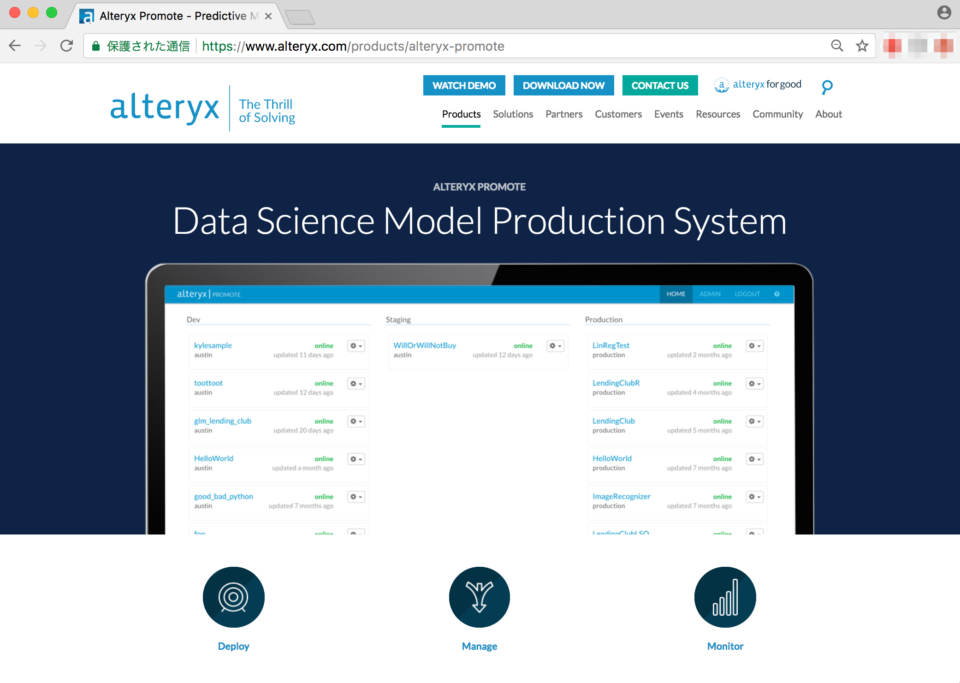Open the Resources menu

[x=718, y=114]
